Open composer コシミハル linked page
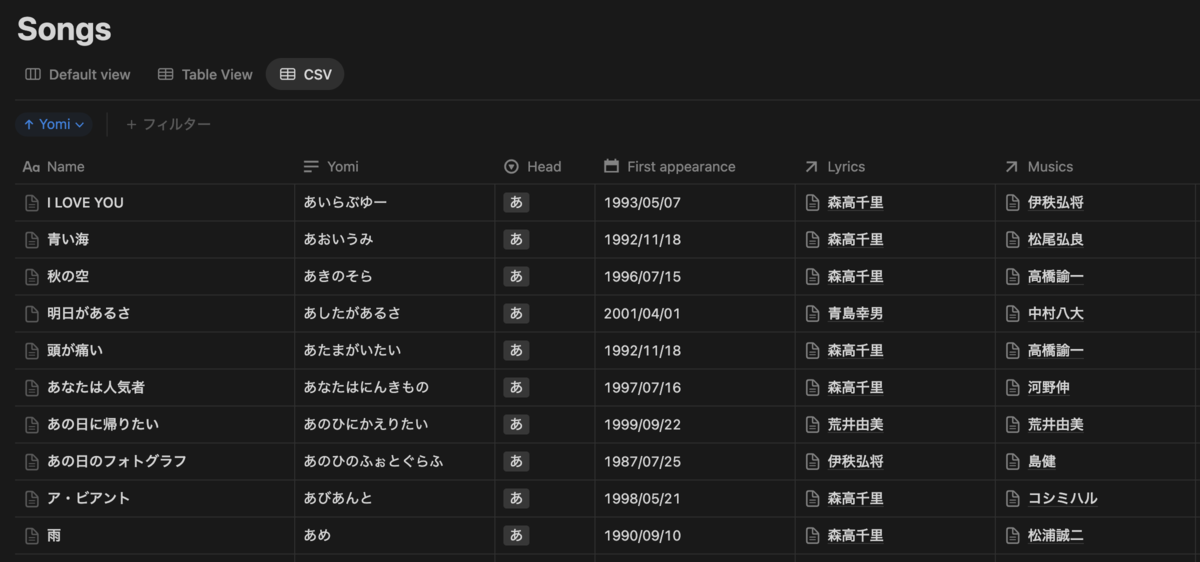Screen dimensions: 1200x562 click(1063, 498)
